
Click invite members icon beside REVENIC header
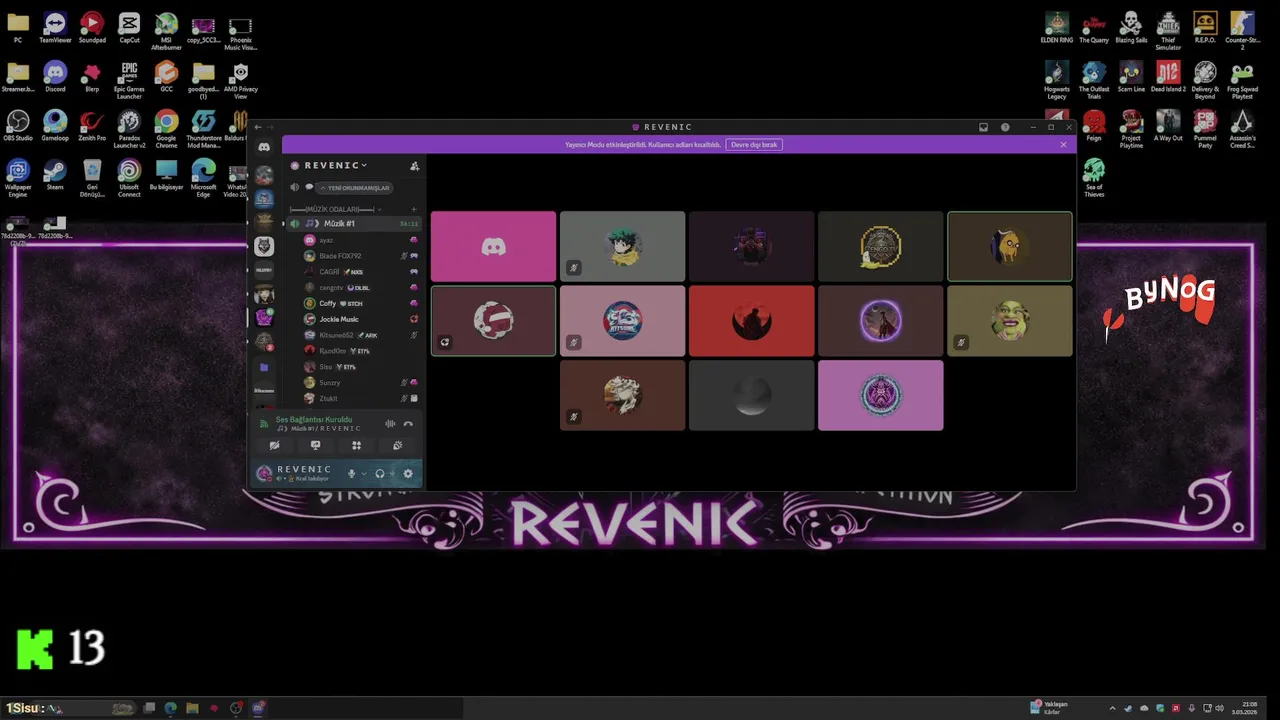pyautogui.click(x=414, y=166)
